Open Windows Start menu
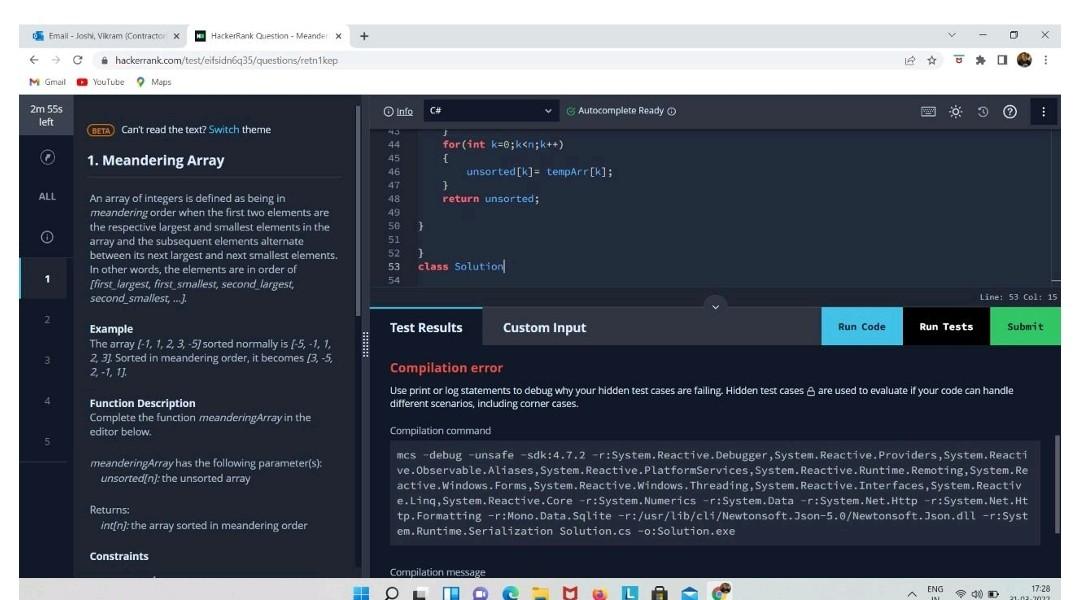The height and width of the screenshot is (600, 1080). click(361, 593)
